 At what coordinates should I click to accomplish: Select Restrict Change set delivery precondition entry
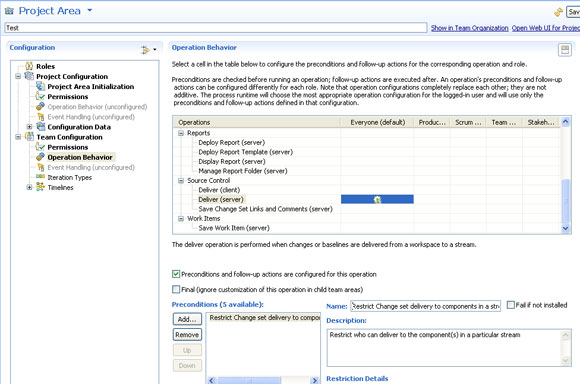264,318
